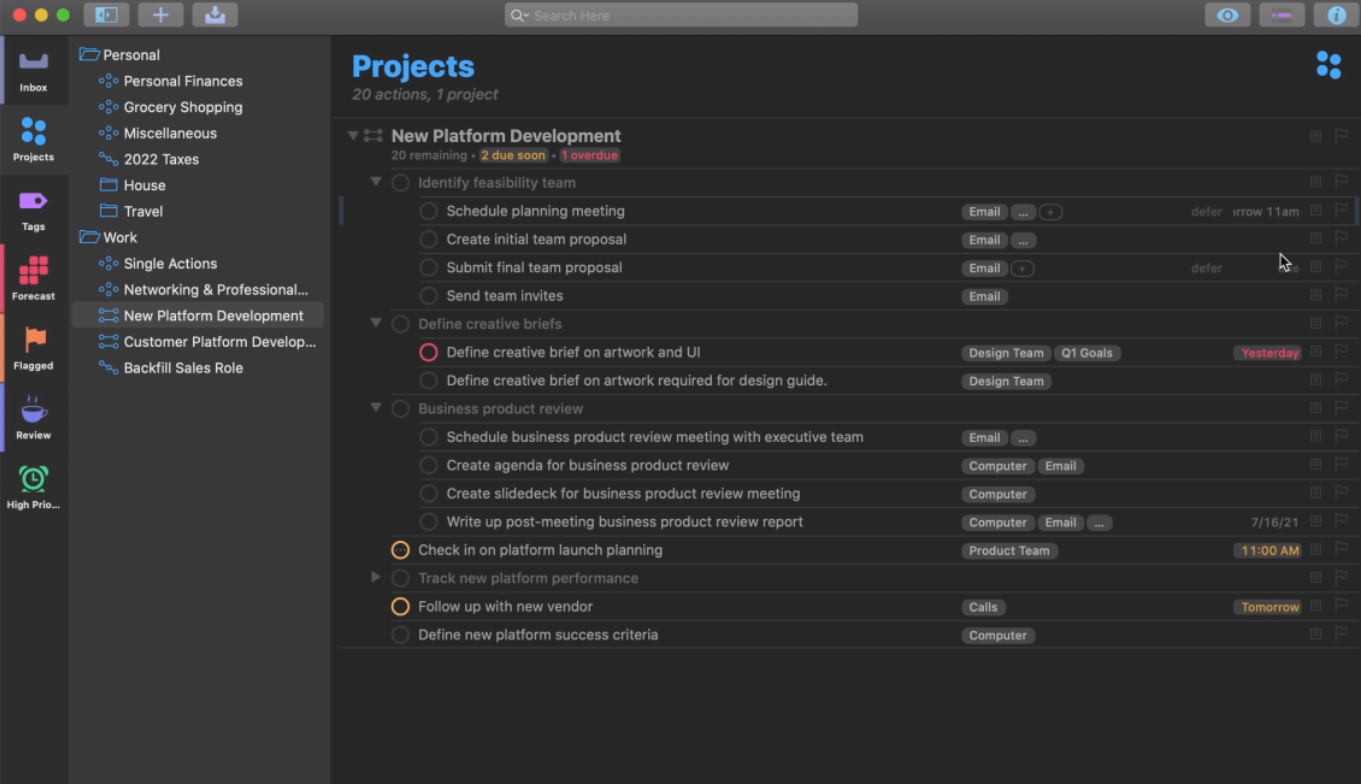Switch to the Tags perspective
The height and width of the screenshot is (784, 1361).
click(x=34, y=209)
